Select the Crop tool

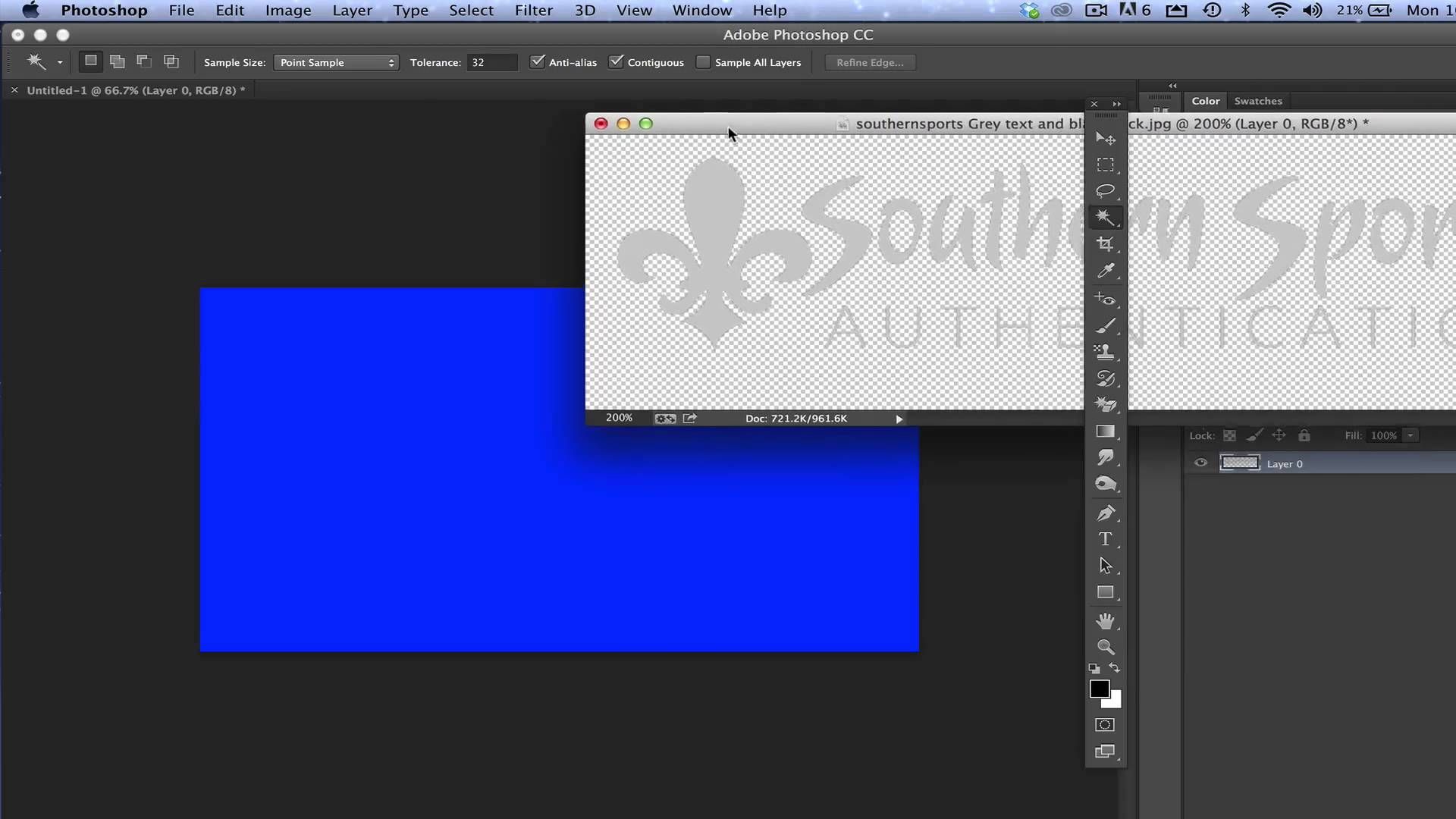[x=1105, y=244]
